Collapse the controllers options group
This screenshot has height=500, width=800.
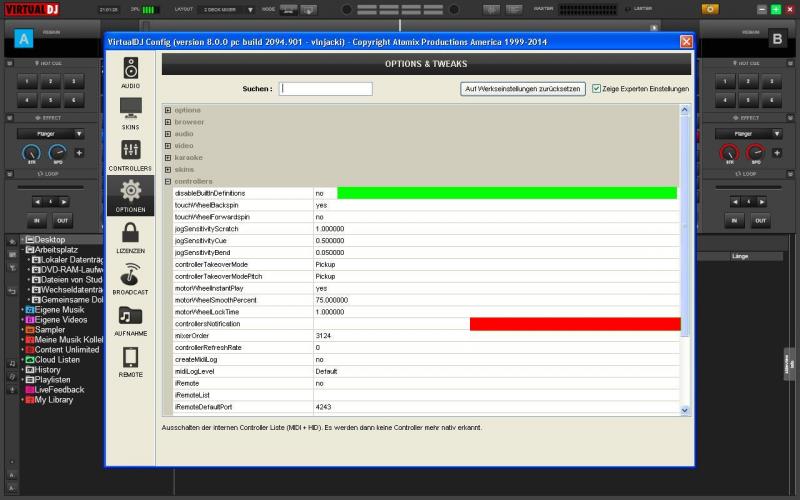(x=168, y=182)
